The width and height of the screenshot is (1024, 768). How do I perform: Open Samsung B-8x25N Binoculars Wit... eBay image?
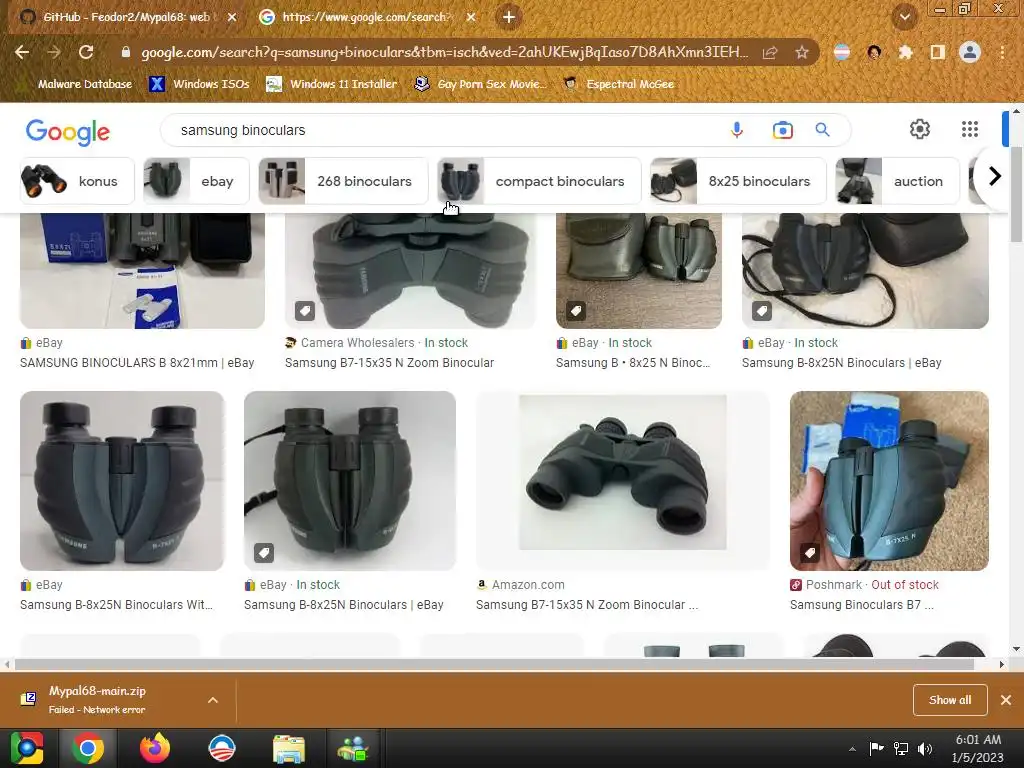coord(122,481)
